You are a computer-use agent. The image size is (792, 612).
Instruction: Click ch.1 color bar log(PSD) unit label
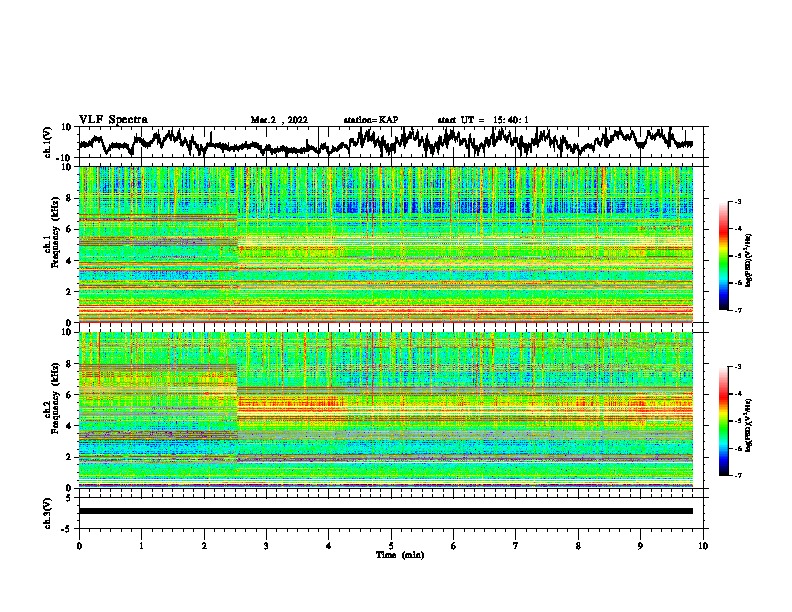click(x=748, y=260)
